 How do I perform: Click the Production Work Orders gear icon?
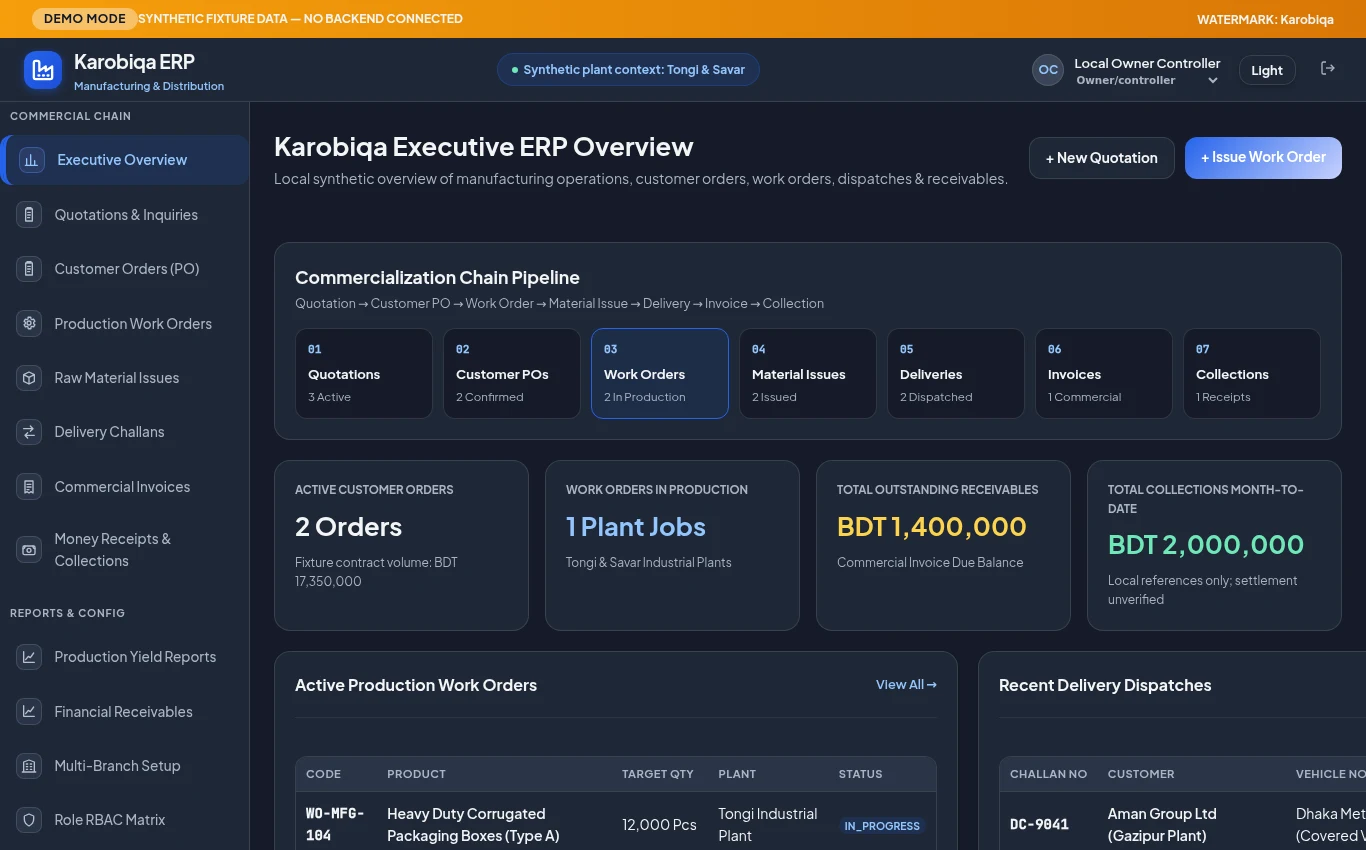pos(29,323)
